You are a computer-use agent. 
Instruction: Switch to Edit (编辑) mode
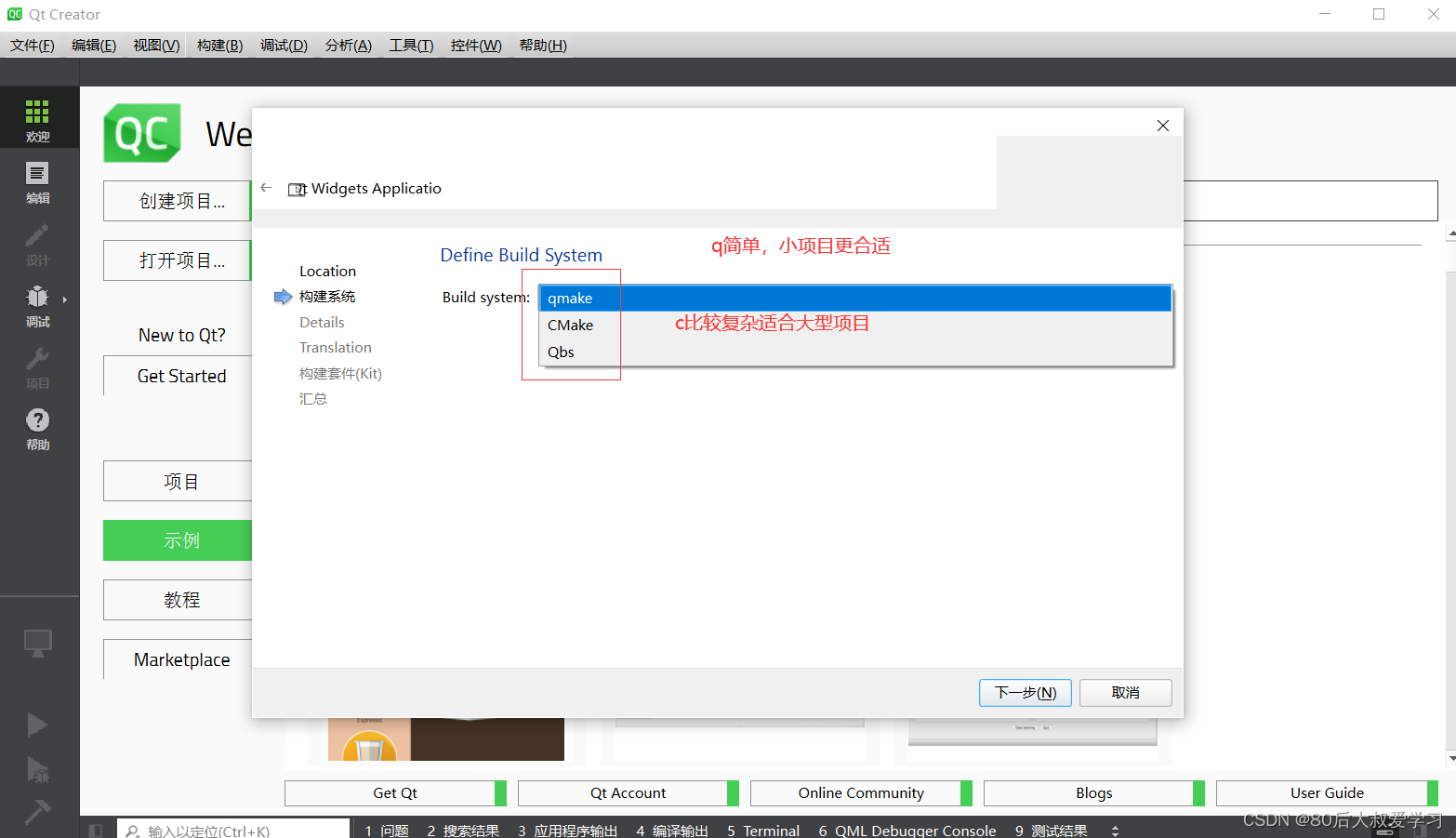coord(37,181)
